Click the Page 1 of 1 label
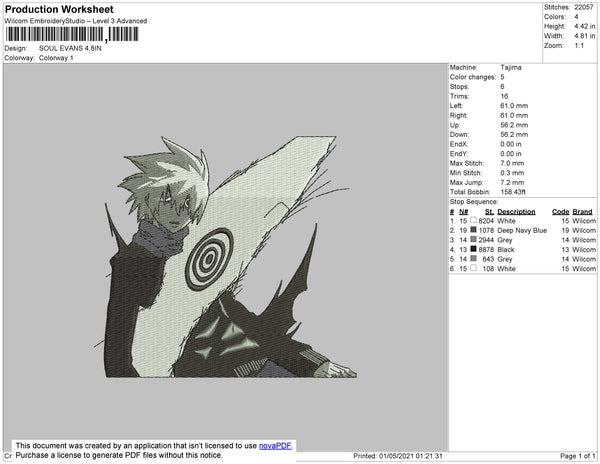The height and width of the screenshot is (464, 600). coord(578,456)
